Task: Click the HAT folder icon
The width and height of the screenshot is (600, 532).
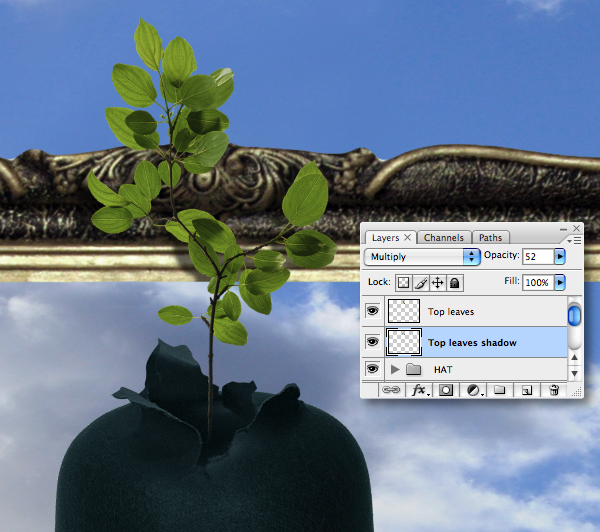Action: pyautogui.click(x=413, y=369)
